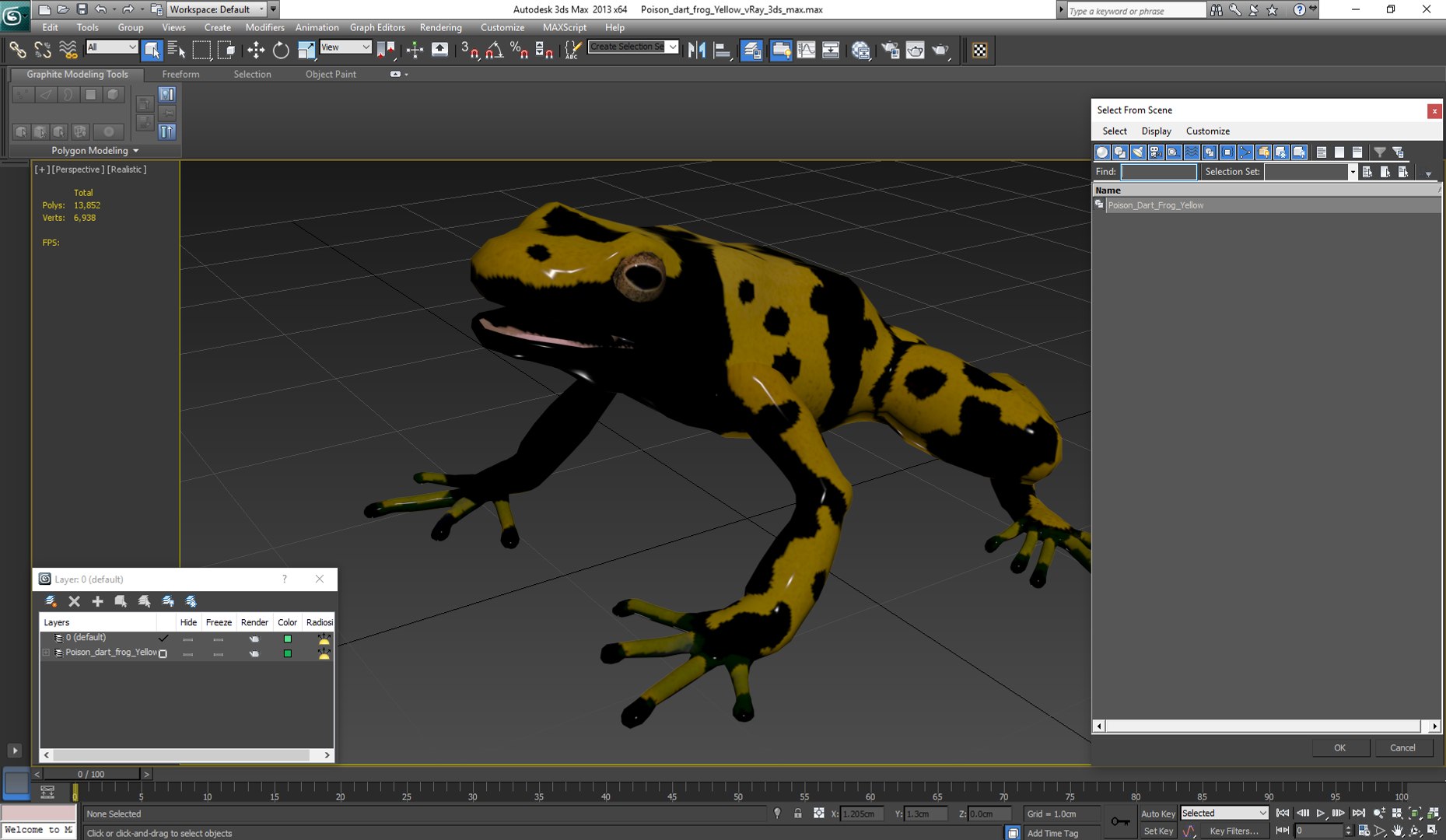Click the Set Key button
Screen dimensions: 1446x840
tap(1157, 831)
